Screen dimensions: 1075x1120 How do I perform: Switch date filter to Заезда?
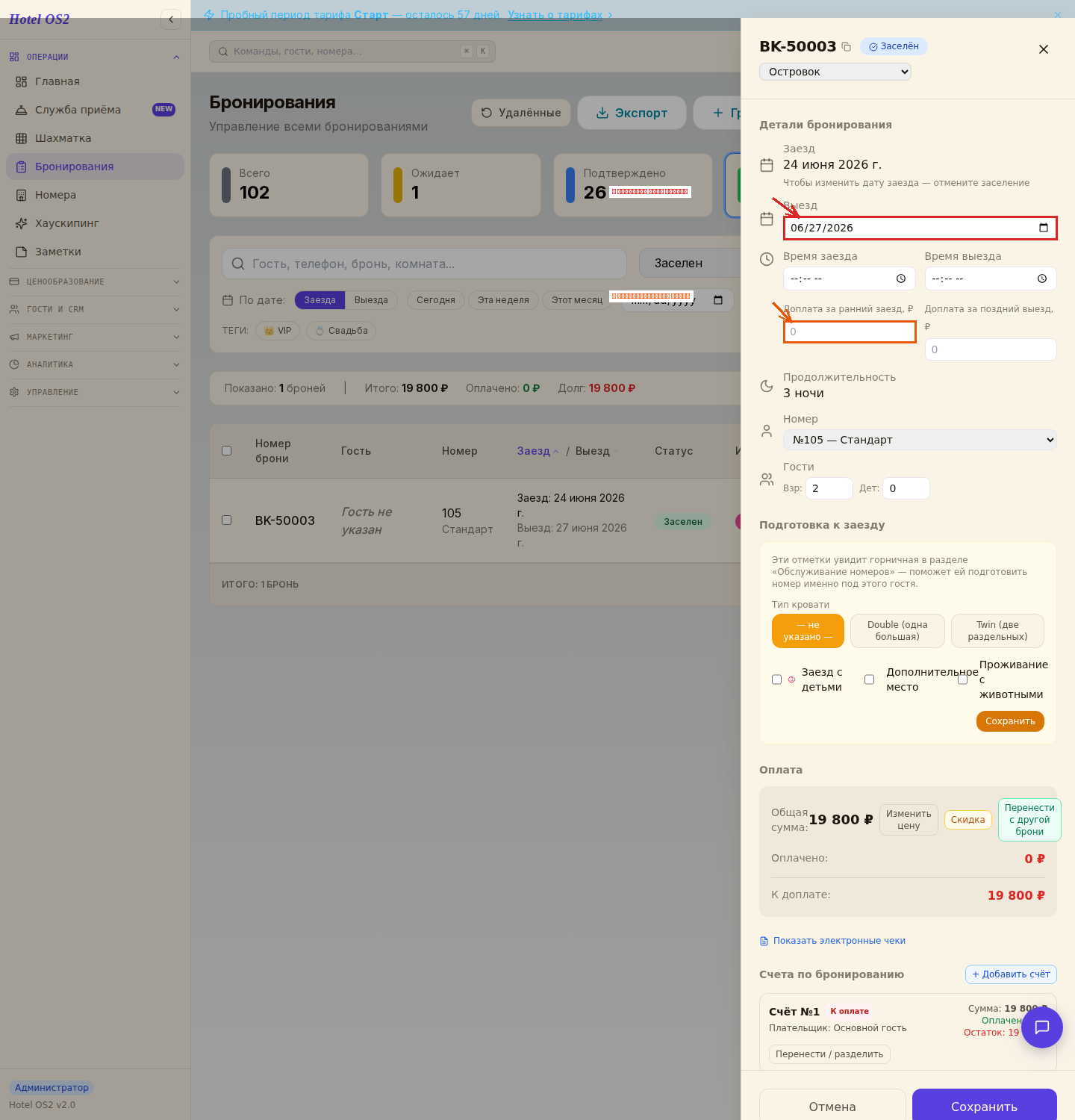coord(320,300)
